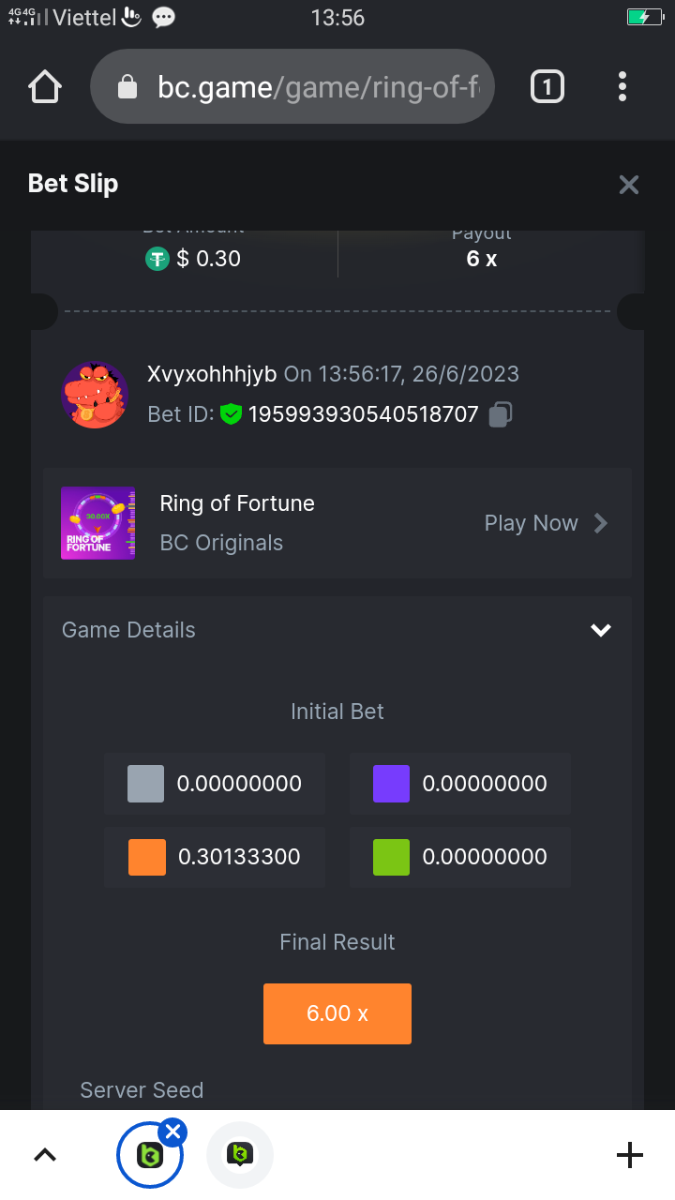Expand the bottom tab bar up-arrow
This screenshot has height=1200, width=675.
click(44, 1156)
